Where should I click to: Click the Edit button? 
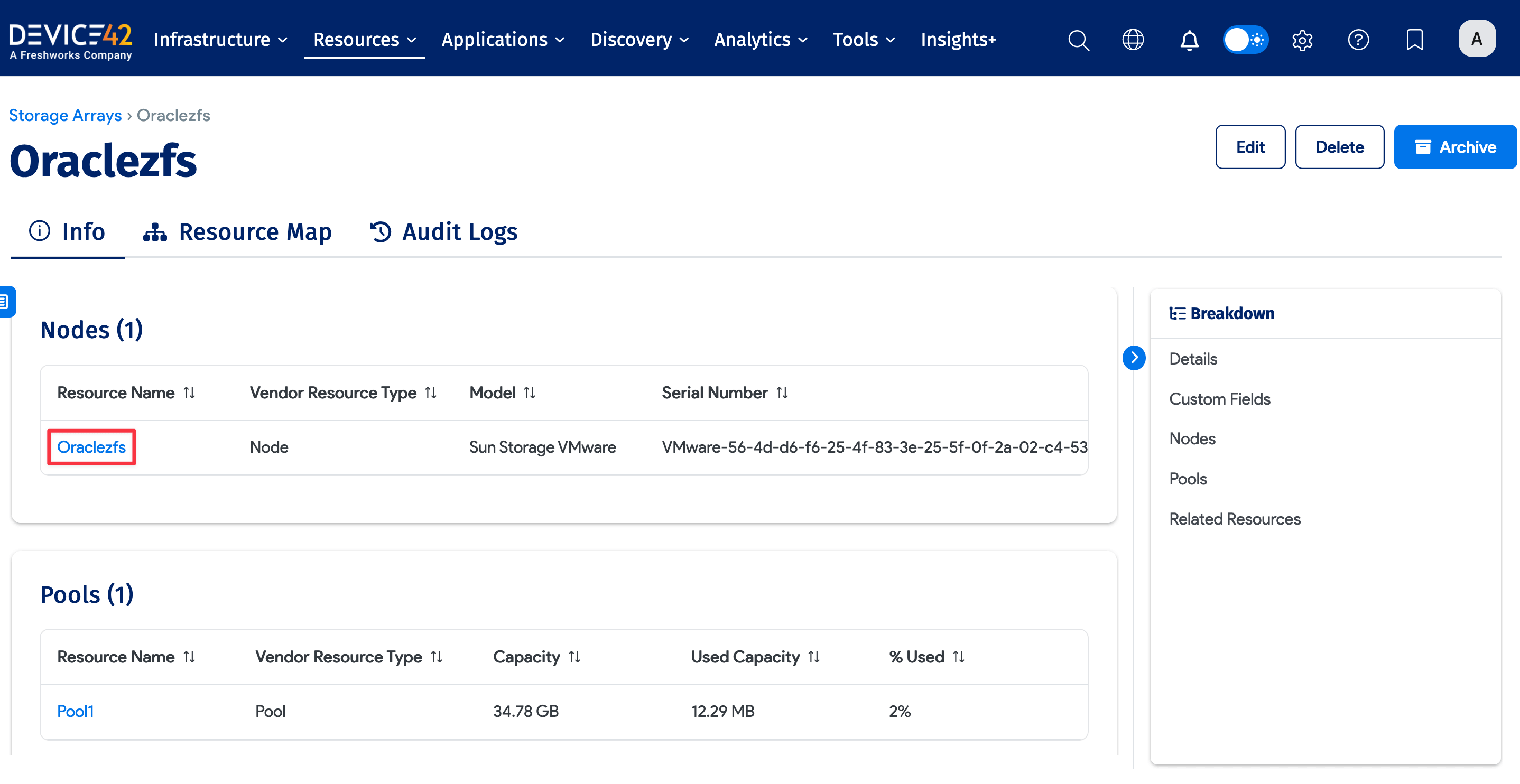1250,147
